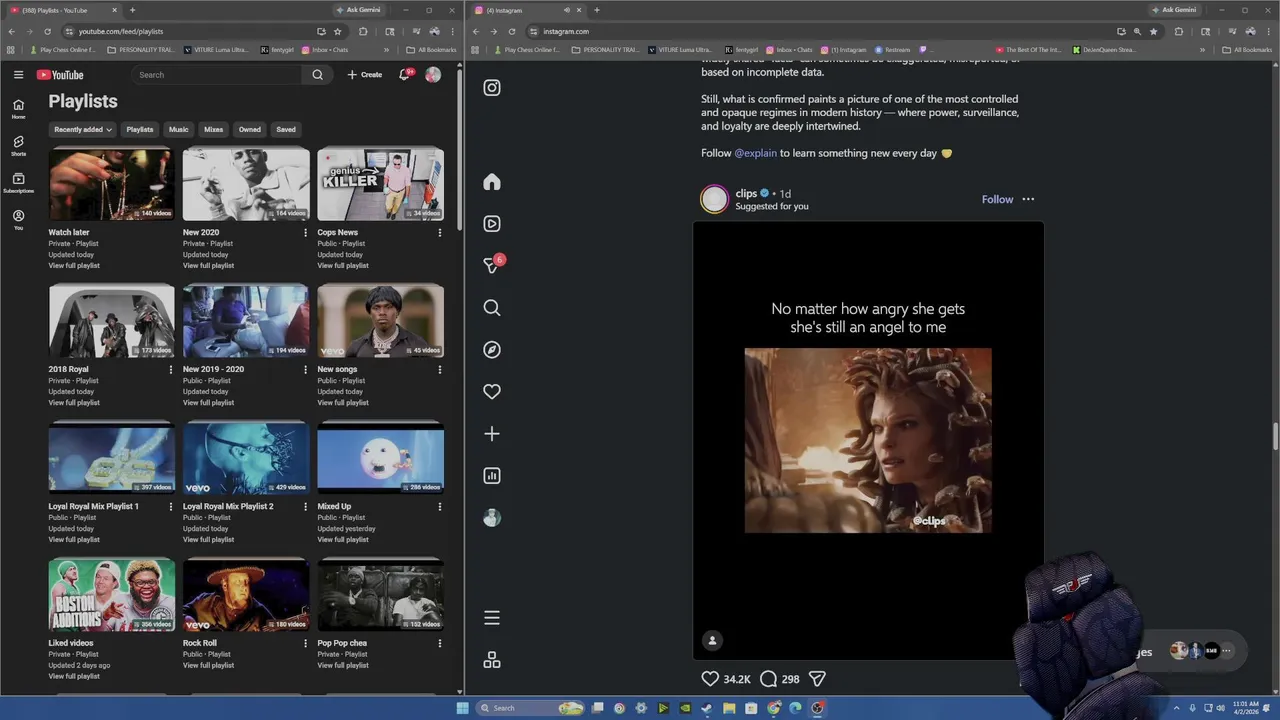1280x720 pixels.
Task: Open the YouTube hamburger guide menu
Action: (x=18, y=75)
